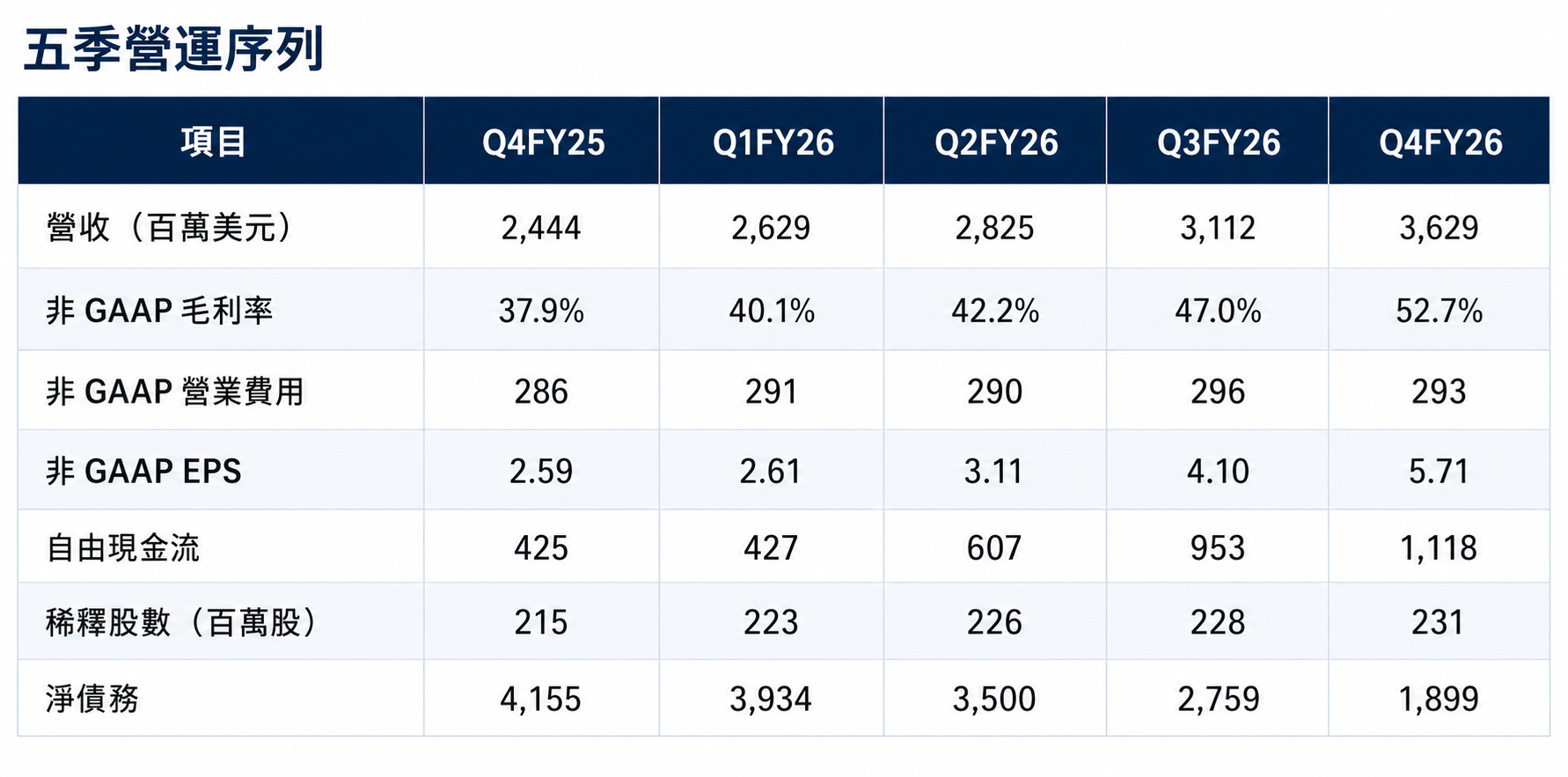Click the 五季營運序列 title
Viewport: 1568px width, 777px height.
pyautogui.click(x=173, y=49)
